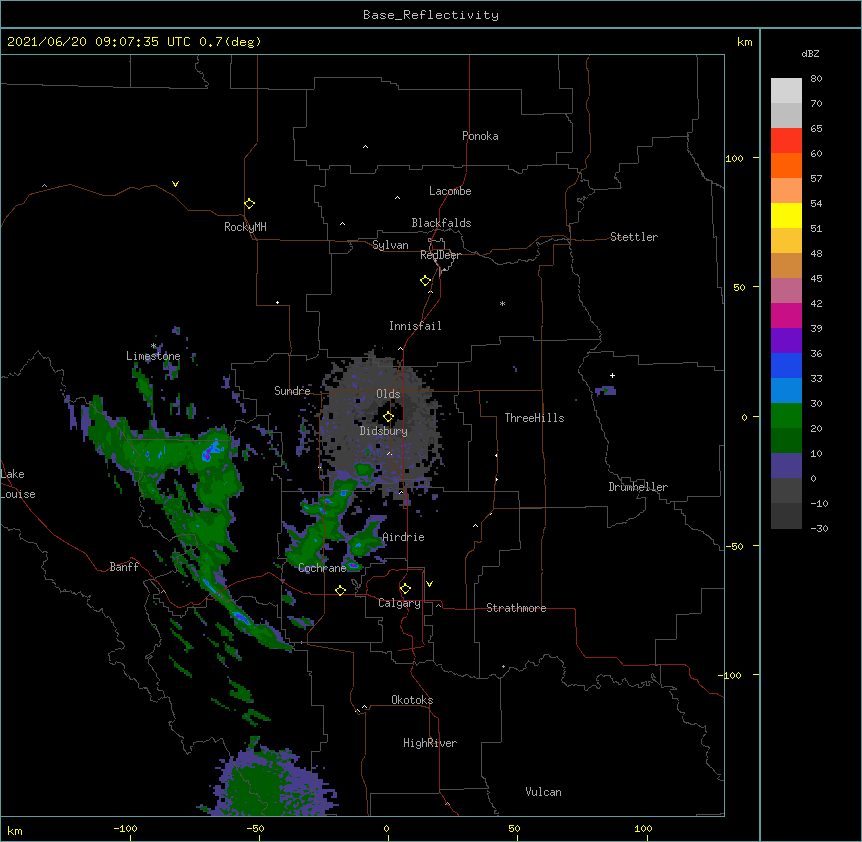Click the yellow marker above Calgary label
Image resolution: width=862 pixels, height=842 pixels.
[405, 589]
